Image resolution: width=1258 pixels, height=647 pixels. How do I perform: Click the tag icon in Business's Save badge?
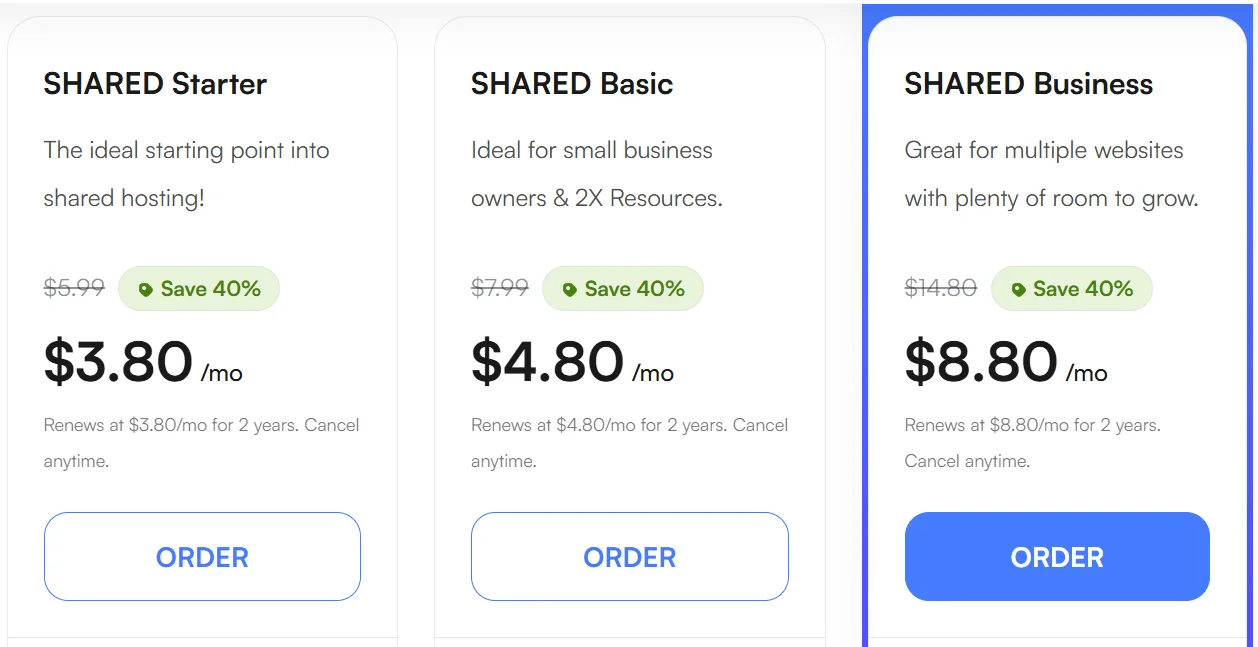click(x=1019, y=290)
